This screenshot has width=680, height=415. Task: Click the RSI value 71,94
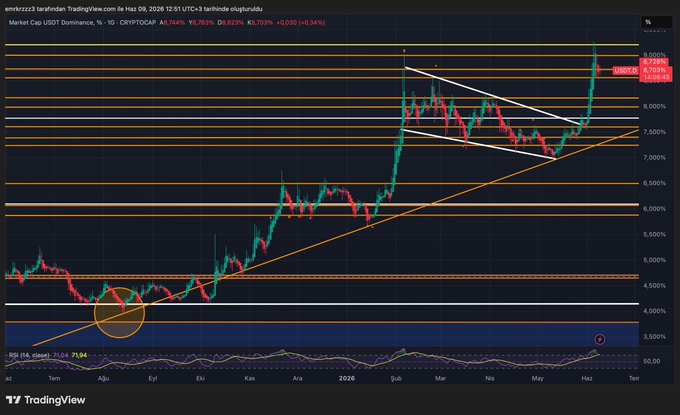click(x=79, y=355)
